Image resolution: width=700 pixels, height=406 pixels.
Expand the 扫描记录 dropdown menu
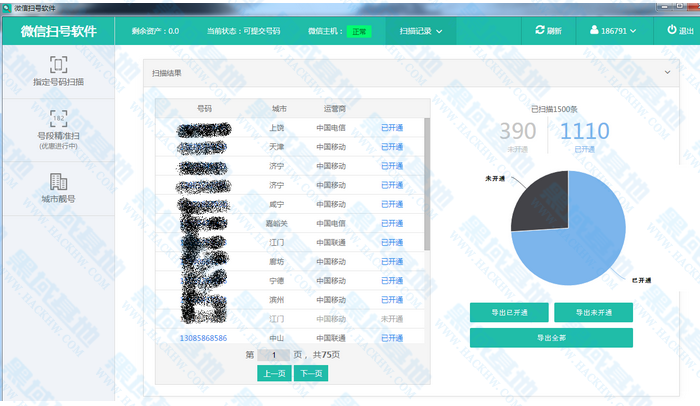421,31
